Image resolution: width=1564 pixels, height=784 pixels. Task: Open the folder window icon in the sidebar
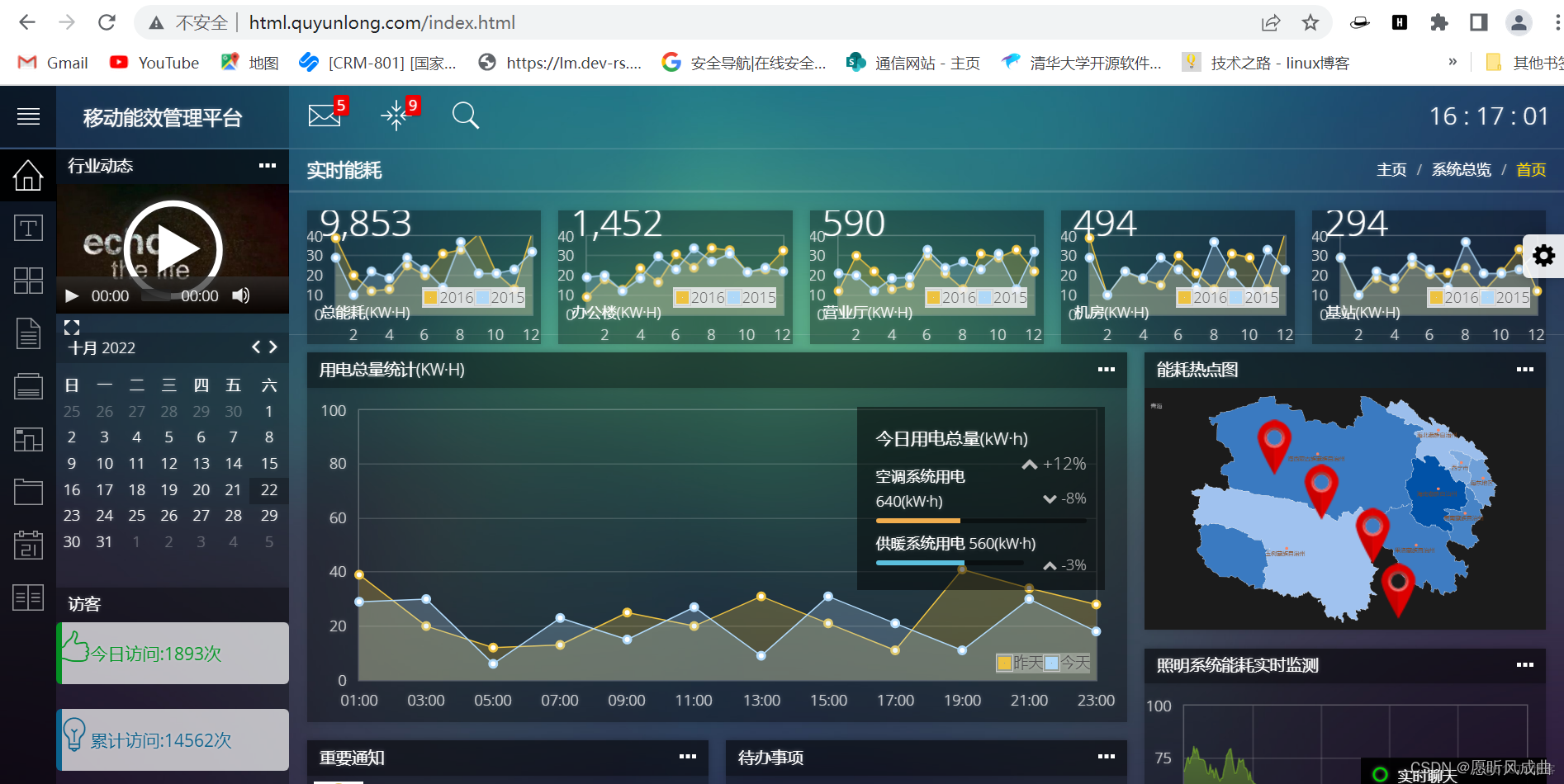point(28,492)
